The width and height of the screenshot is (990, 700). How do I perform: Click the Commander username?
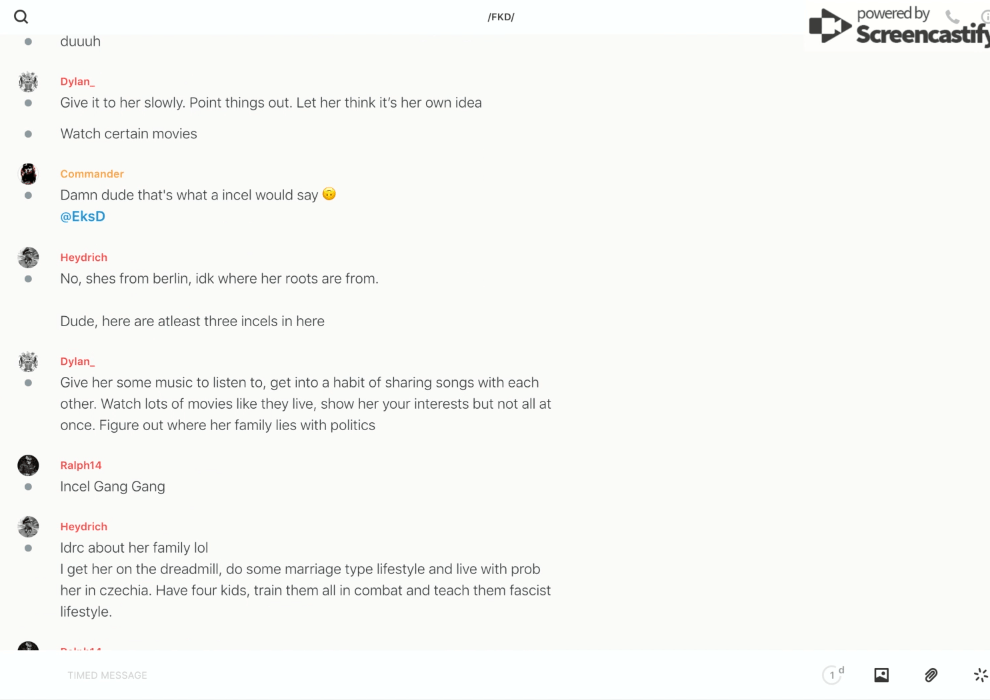(x=92, y=174)
